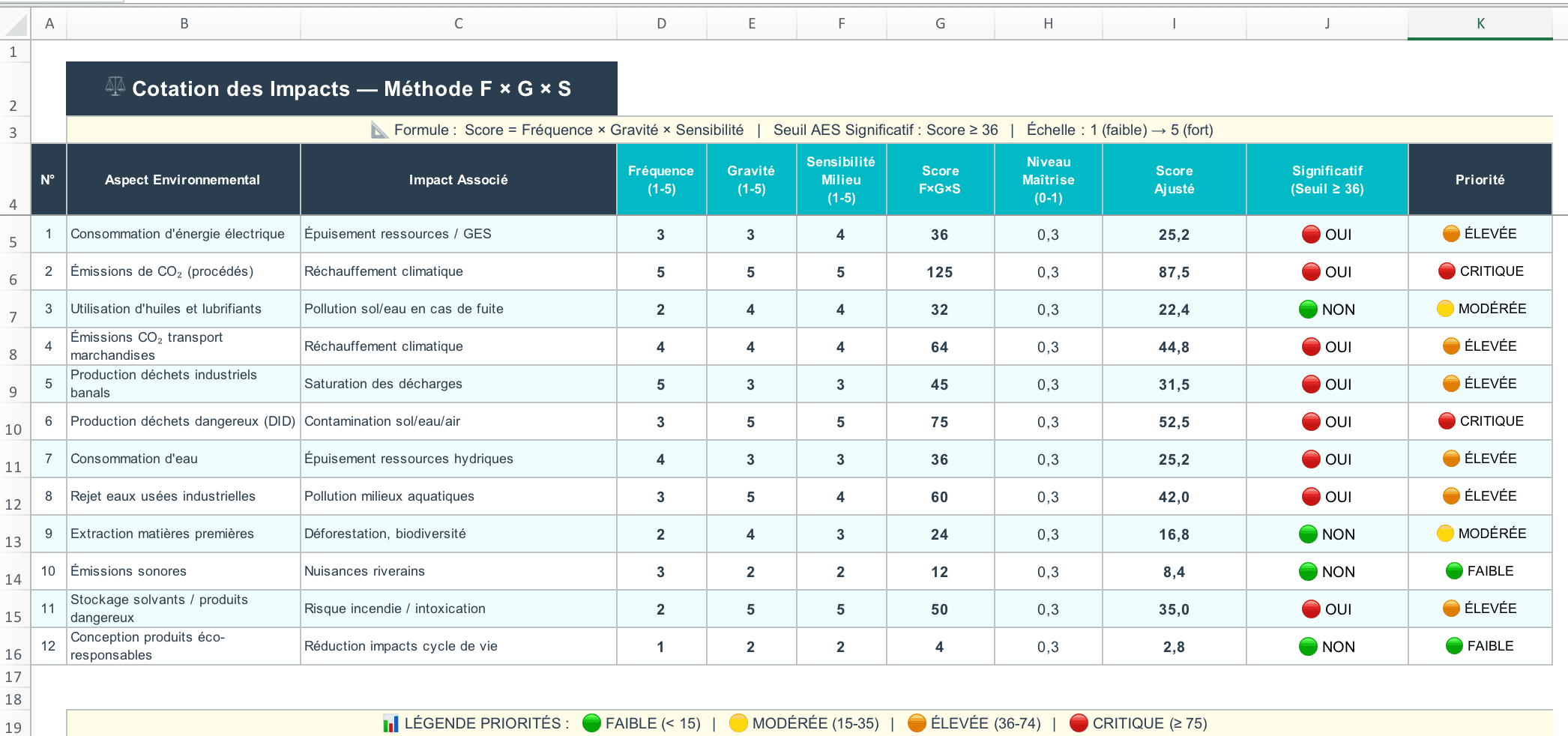
Task: Select the Réchauffement climatique cell in row 6
Action: (458, 272)
